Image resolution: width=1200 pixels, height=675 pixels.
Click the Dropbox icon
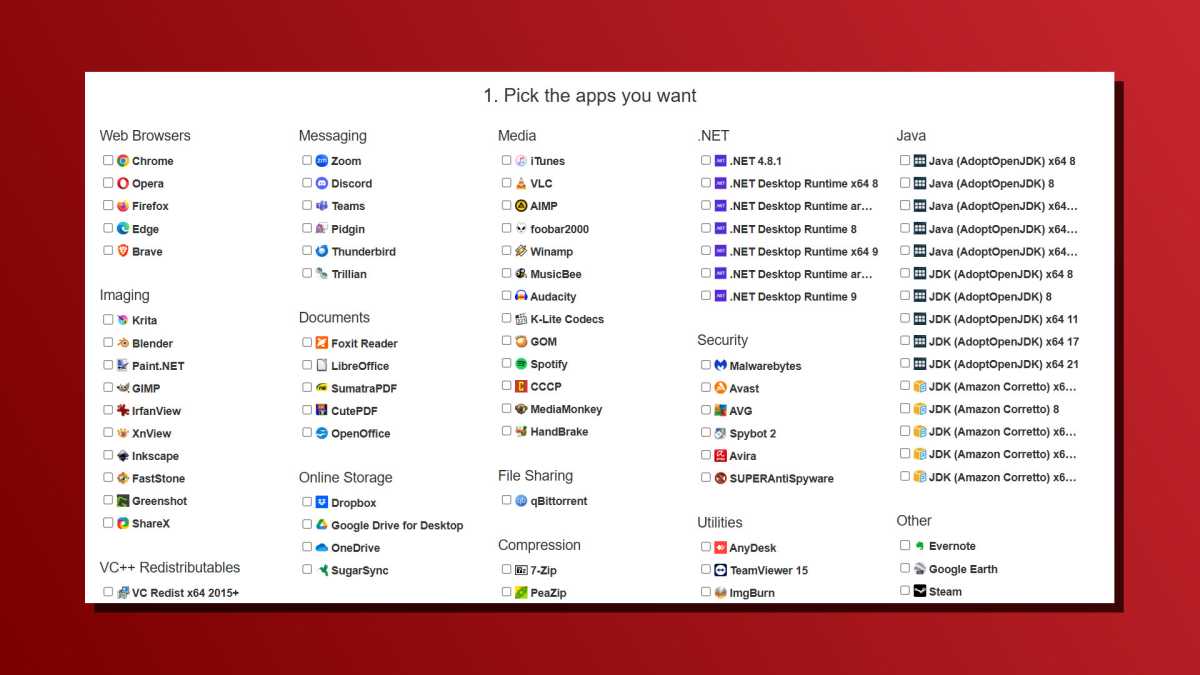(322, 502)
